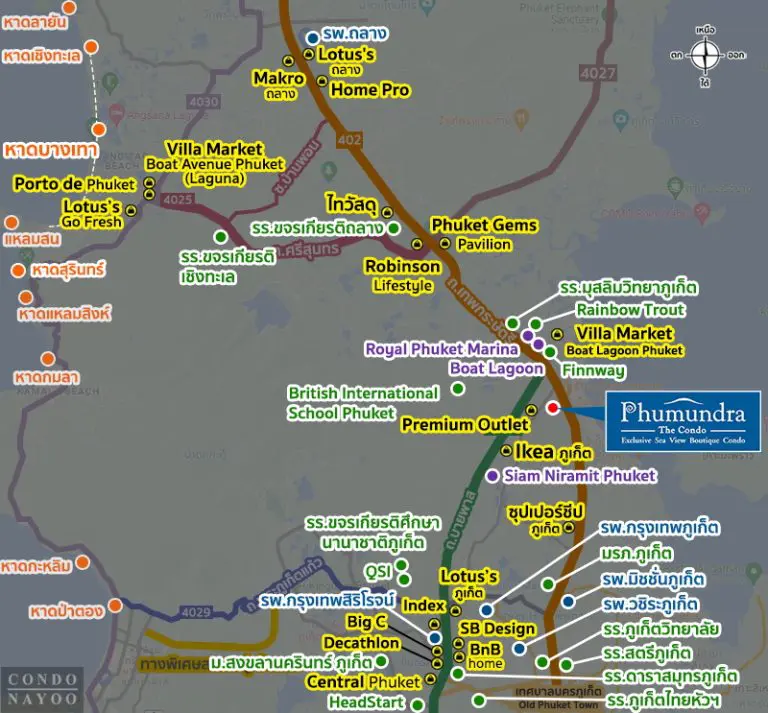
Task: Click the orange marker above หาดบางเทา
Action: click(x=99, y=129)
